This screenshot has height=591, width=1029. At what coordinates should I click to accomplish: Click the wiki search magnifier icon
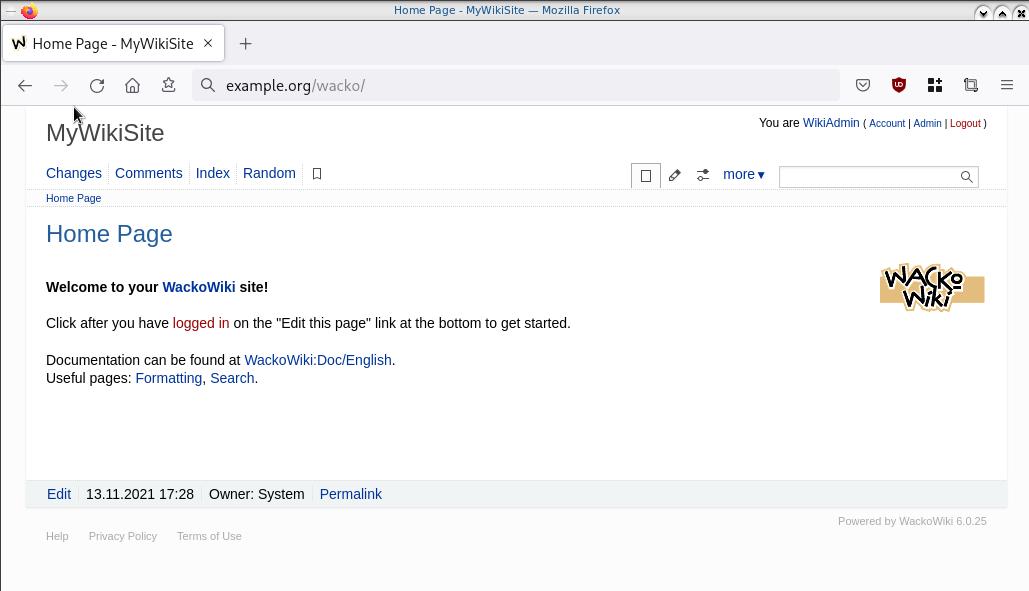[x=966, y=177]
